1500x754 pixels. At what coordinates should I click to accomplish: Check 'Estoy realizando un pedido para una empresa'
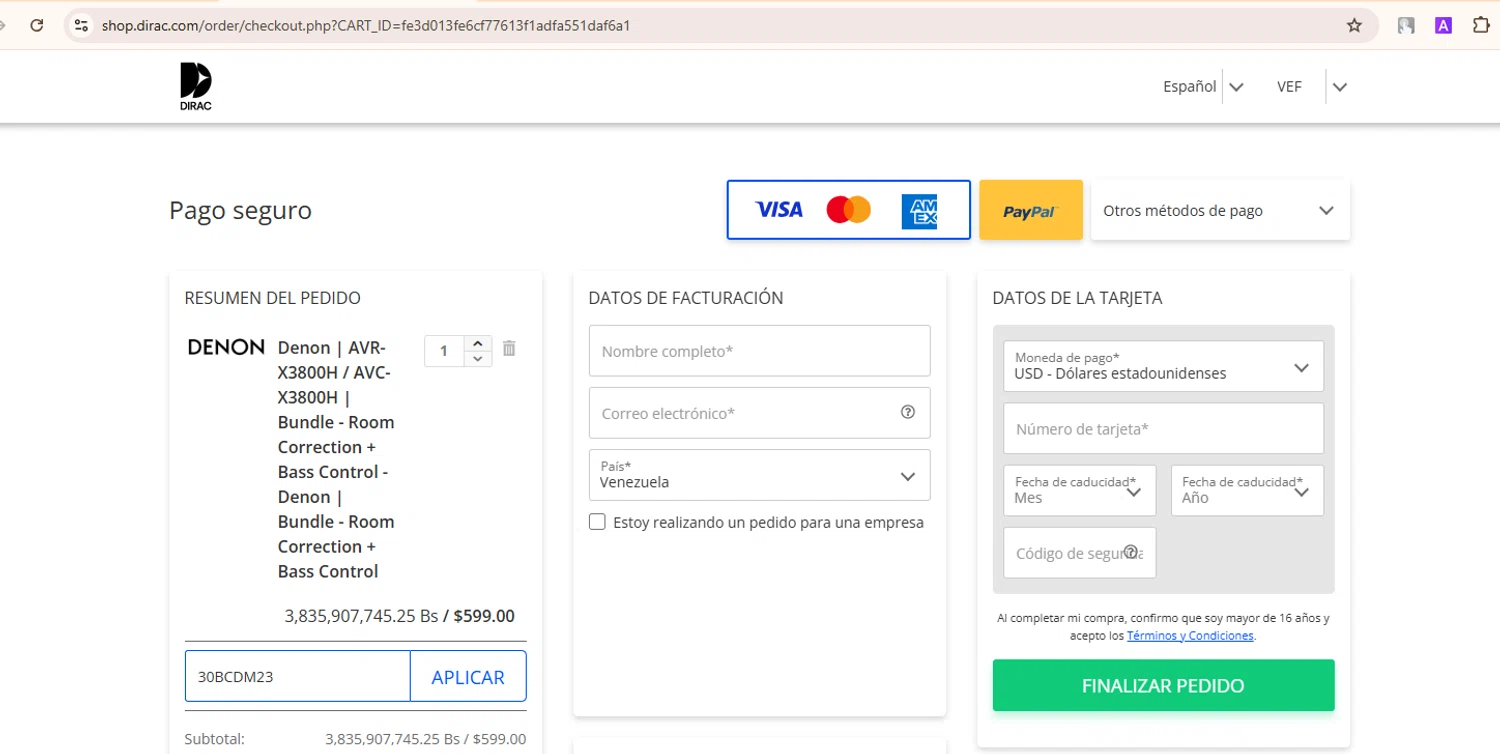597,522
